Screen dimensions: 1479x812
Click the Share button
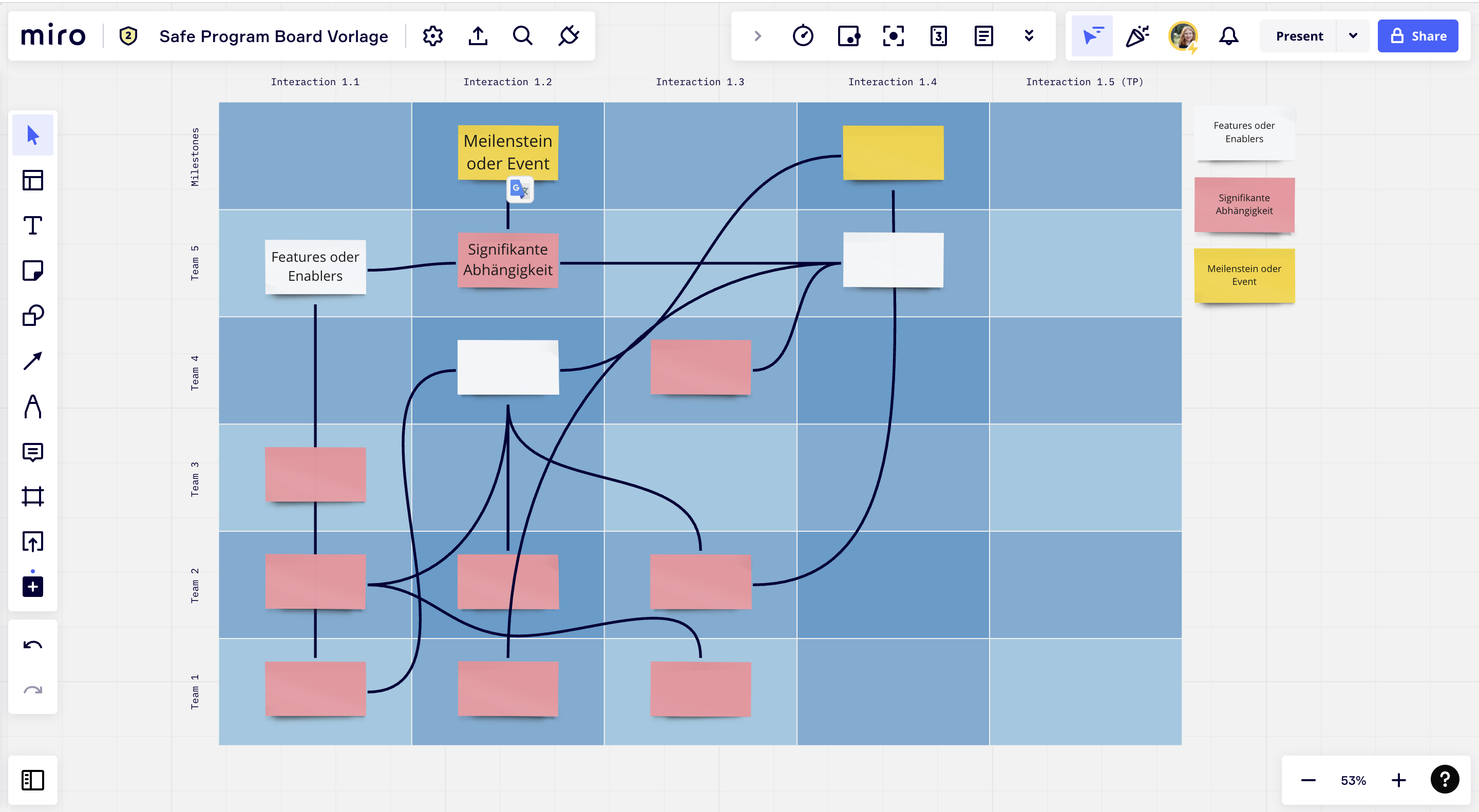point(1417,36)
